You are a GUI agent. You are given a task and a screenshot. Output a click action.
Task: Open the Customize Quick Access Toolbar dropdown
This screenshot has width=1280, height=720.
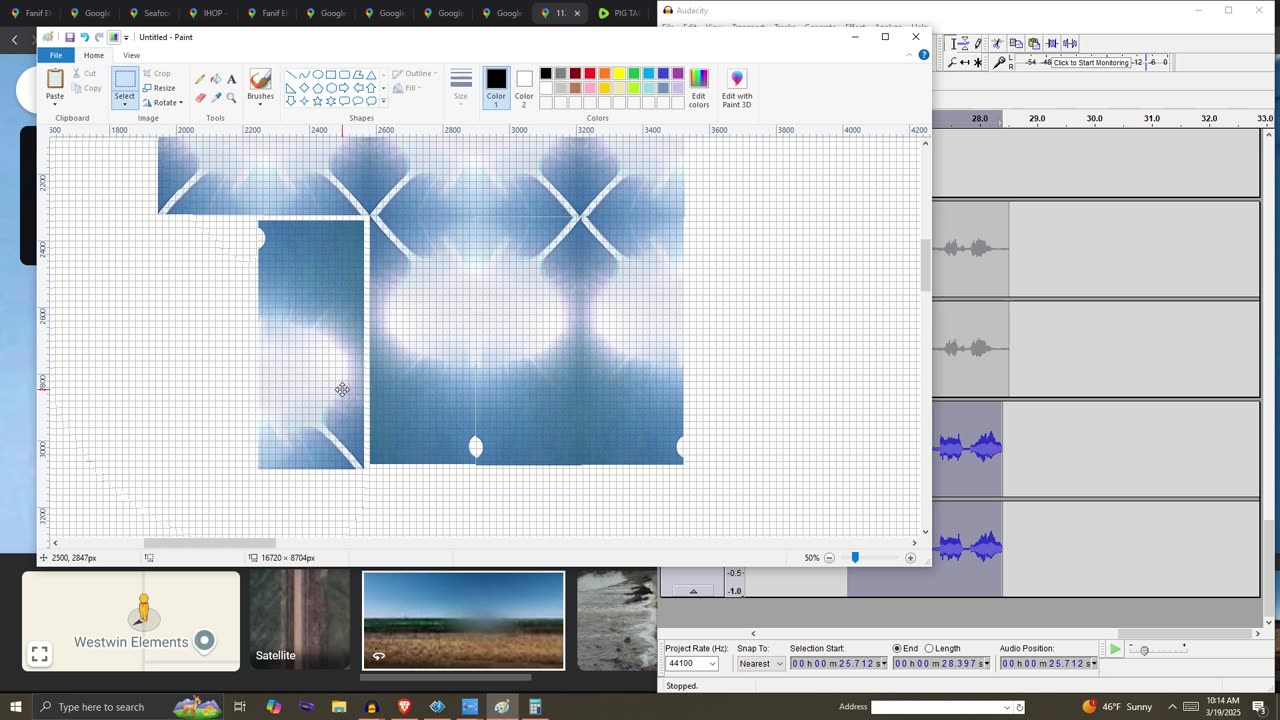point(126,38)
